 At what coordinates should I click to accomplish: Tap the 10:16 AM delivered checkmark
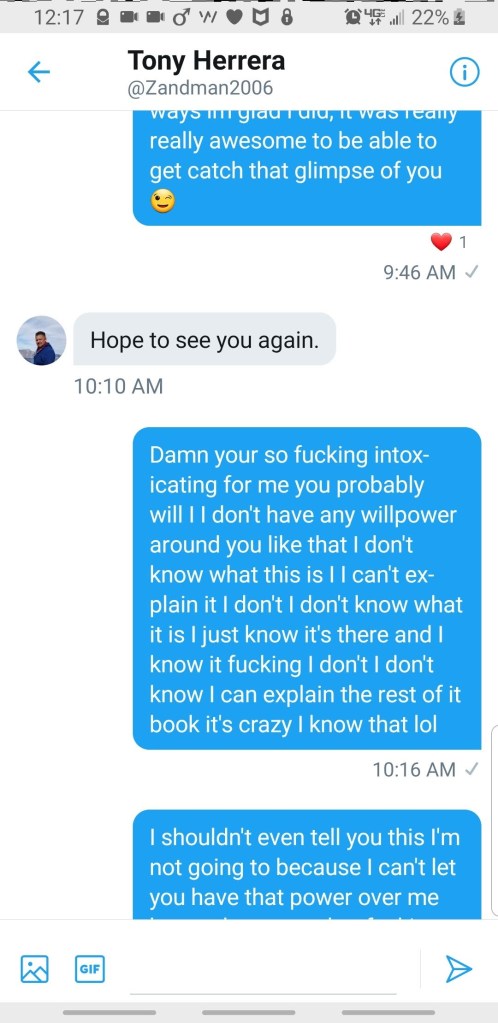click(x=470, y=770)
